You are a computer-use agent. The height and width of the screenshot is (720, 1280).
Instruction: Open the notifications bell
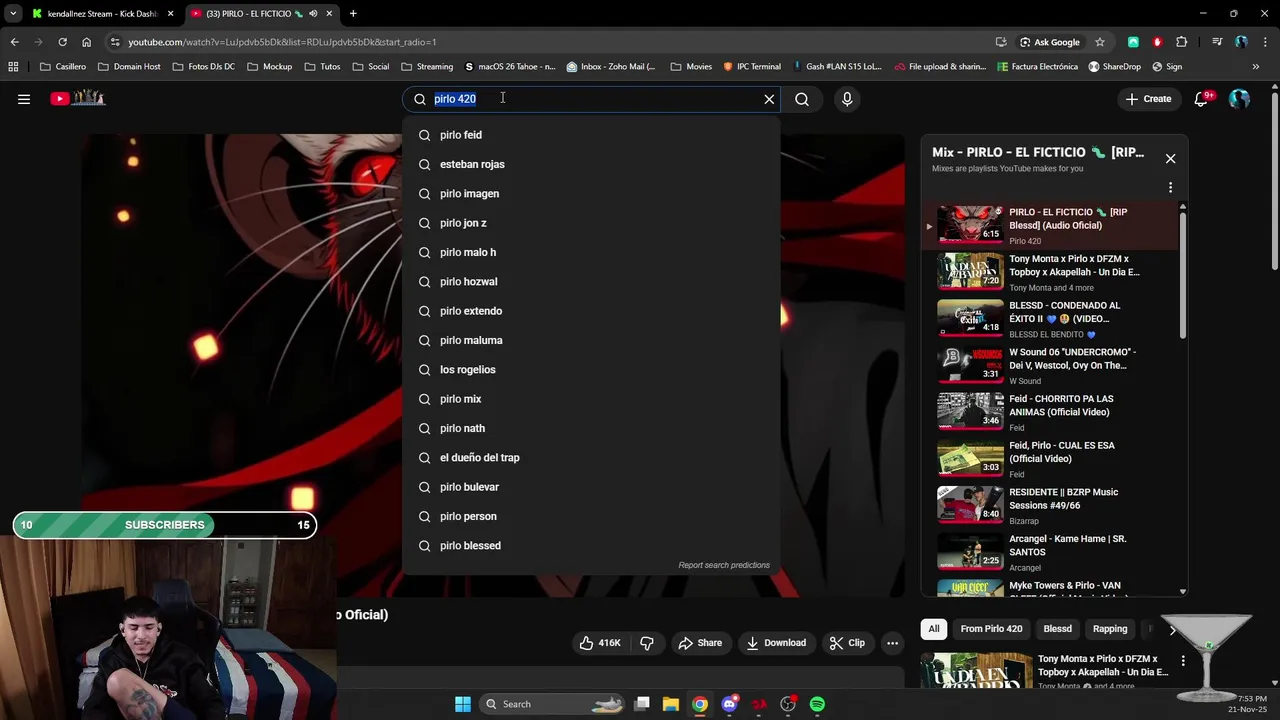coord(1202,99)
